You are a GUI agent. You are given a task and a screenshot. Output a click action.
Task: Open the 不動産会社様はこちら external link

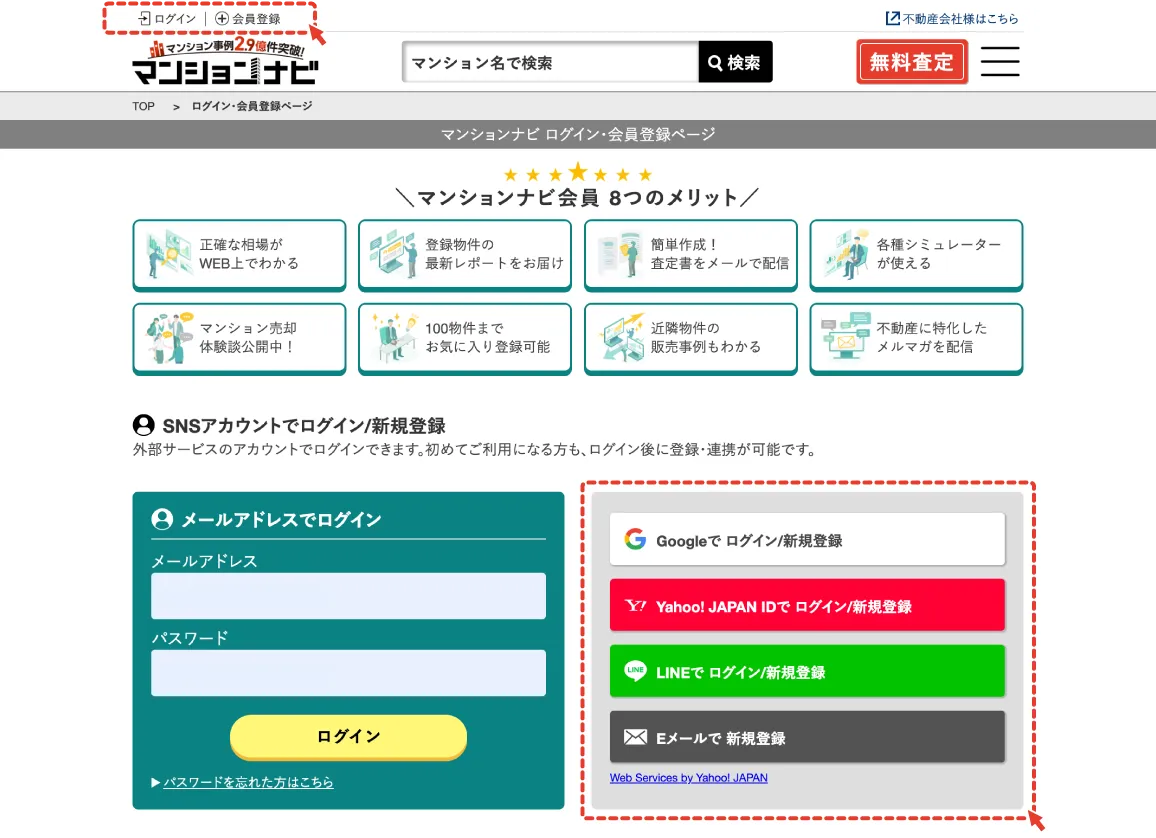(952, 18)
